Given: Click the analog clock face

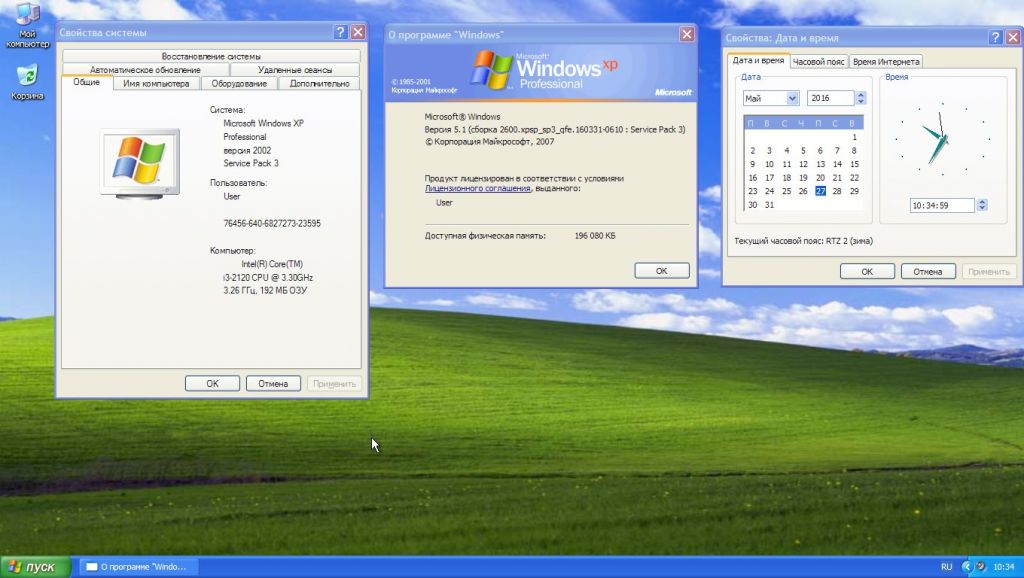Looking at the screenshot, I should point(942,138).
